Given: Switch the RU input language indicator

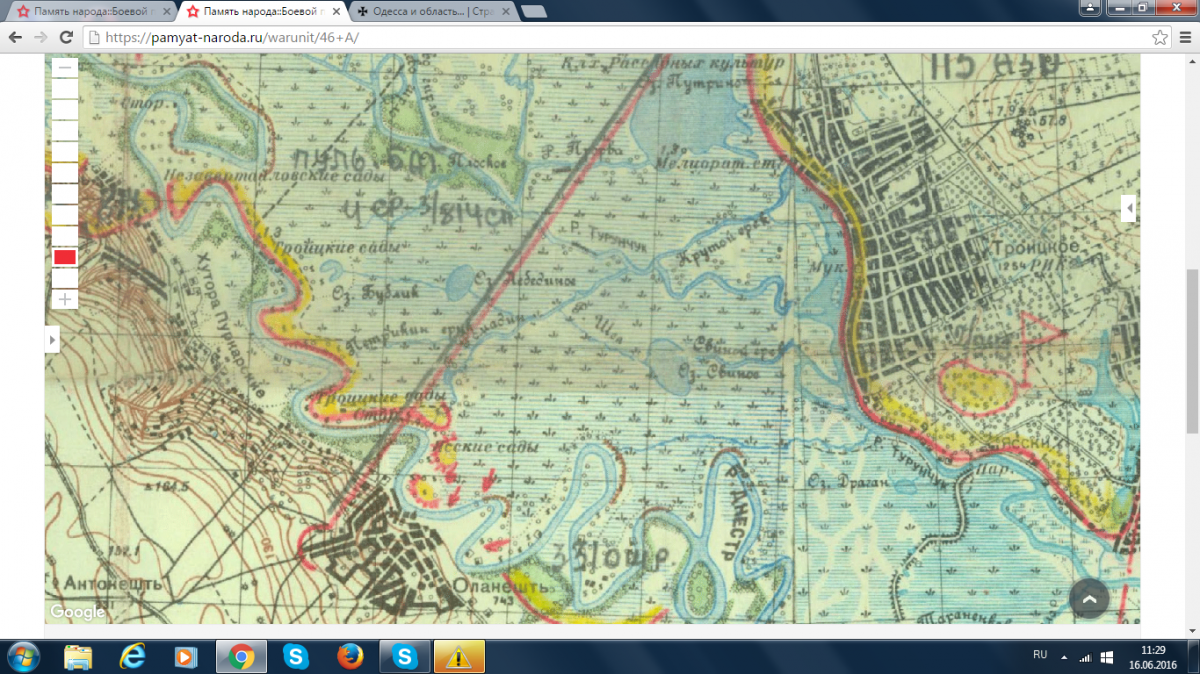Looking at the screenshot, I should (1040, 654).
